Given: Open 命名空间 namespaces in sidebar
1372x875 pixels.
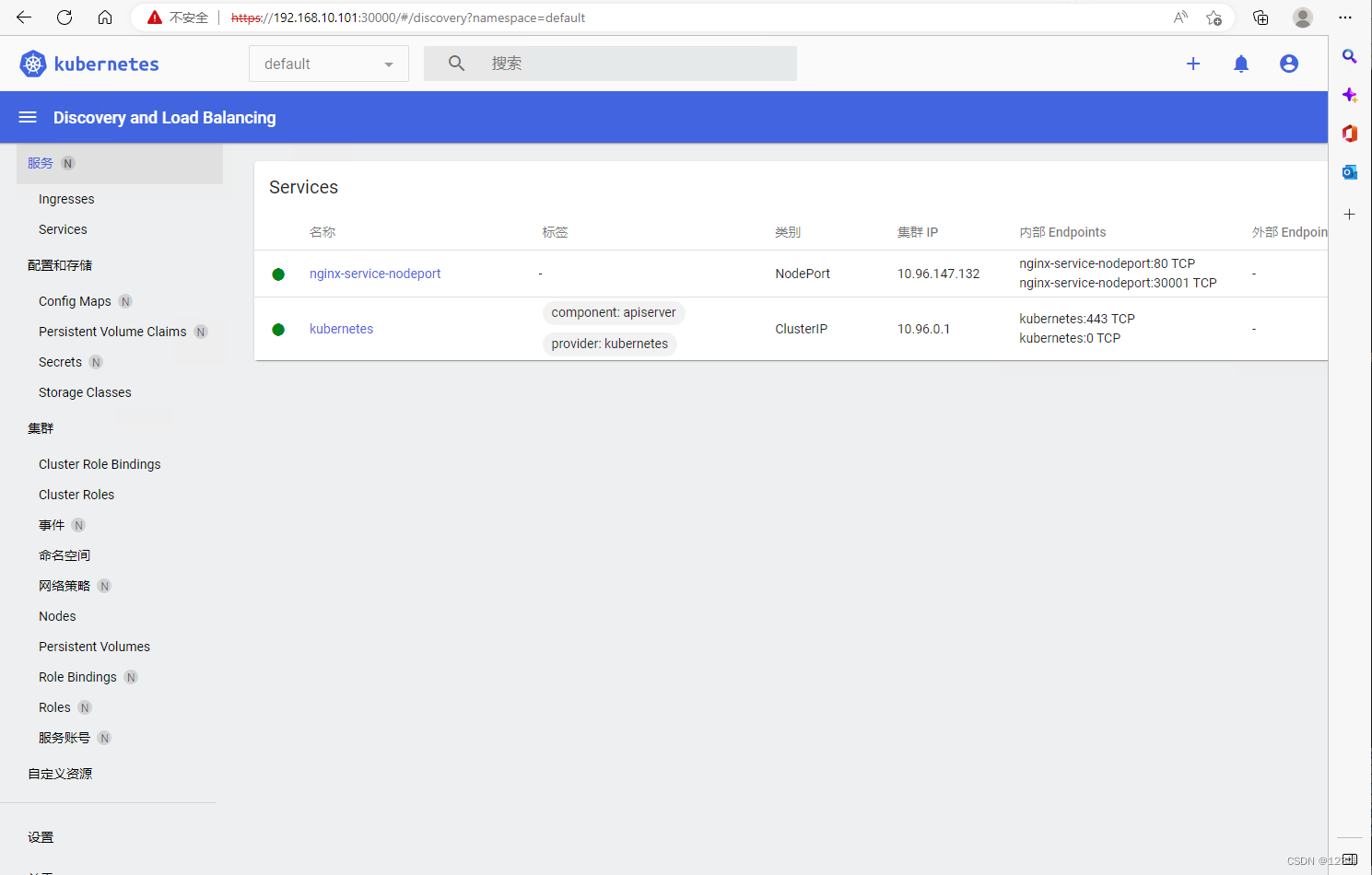Looking at the screenshot, I should click(64, 555).
